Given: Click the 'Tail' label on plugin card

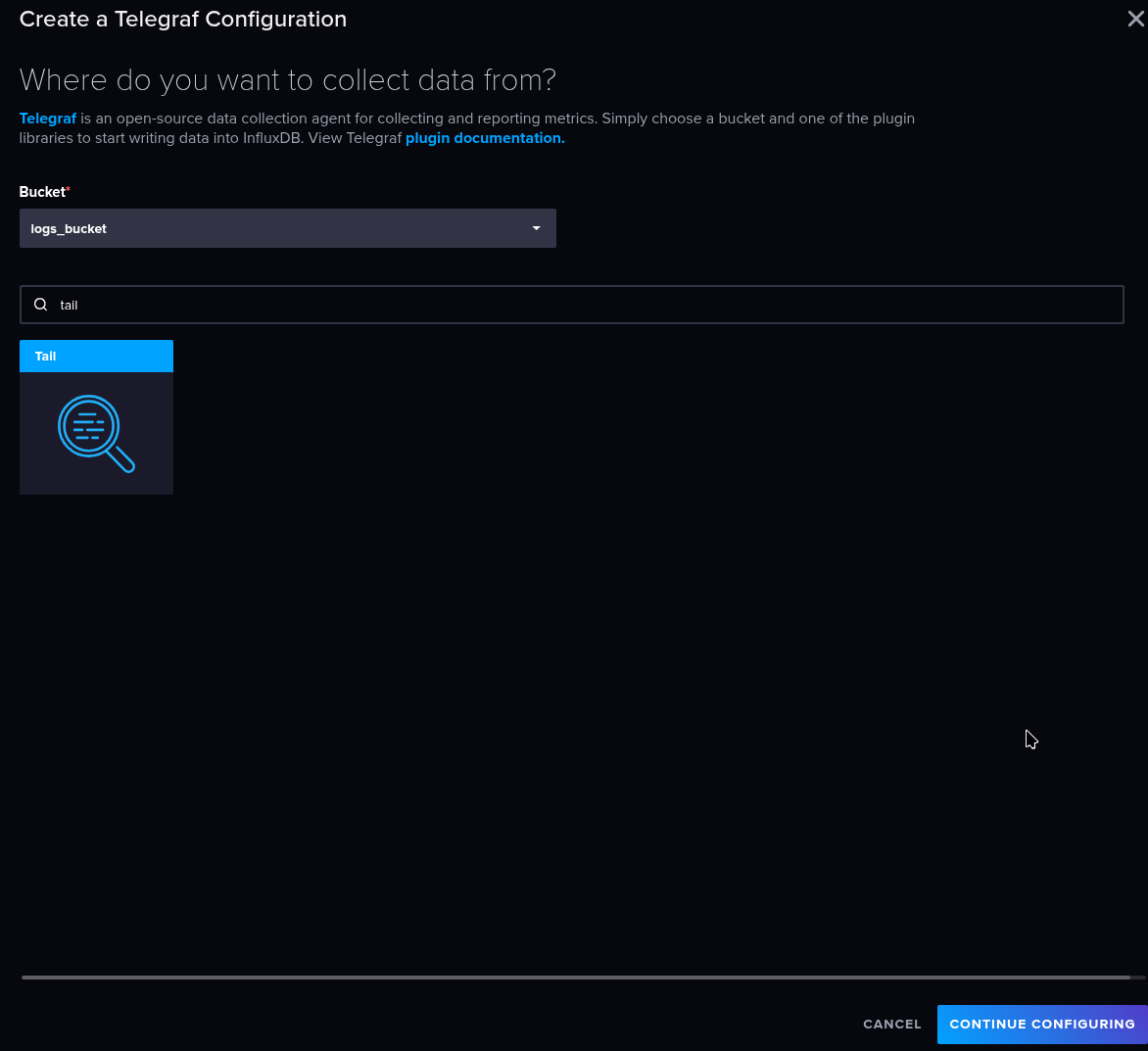Looking at the screenshot, I should (x=45, y=357).
